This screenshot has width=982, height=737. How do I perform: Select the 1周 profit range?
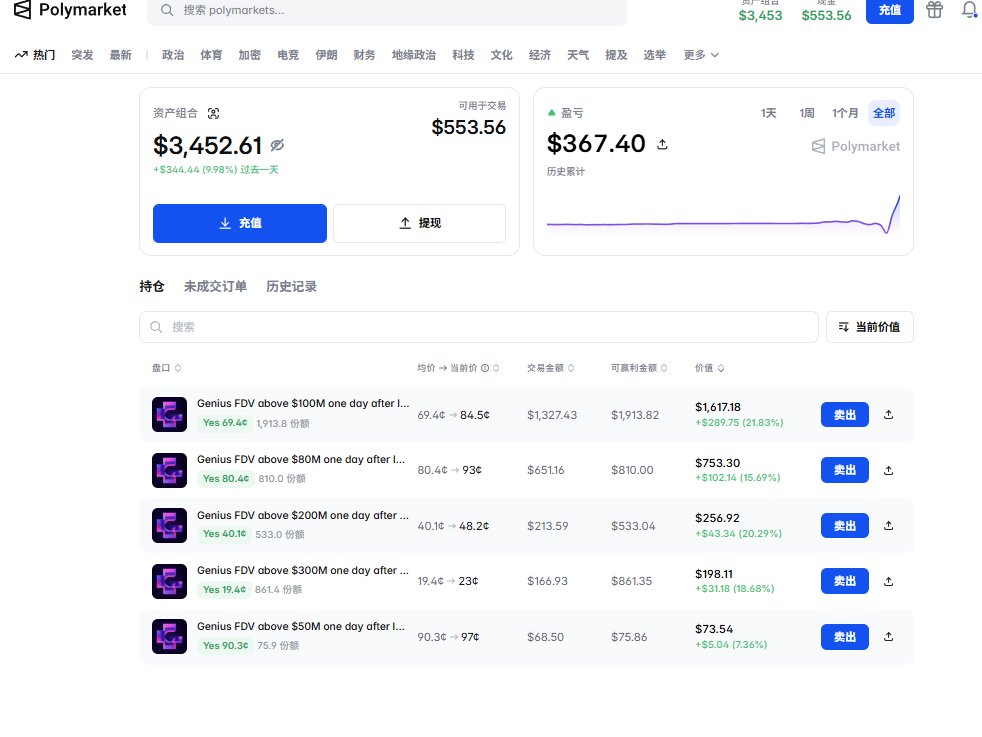click(x=807, y=113)
